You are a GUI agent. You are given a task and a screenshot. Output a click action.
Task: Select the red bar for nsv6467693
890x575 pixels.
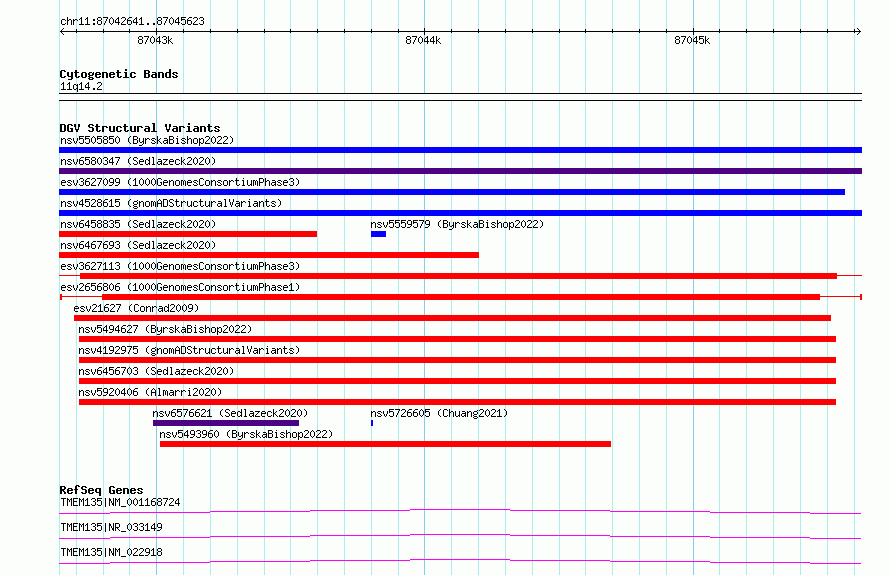click(x=269, y=255)
